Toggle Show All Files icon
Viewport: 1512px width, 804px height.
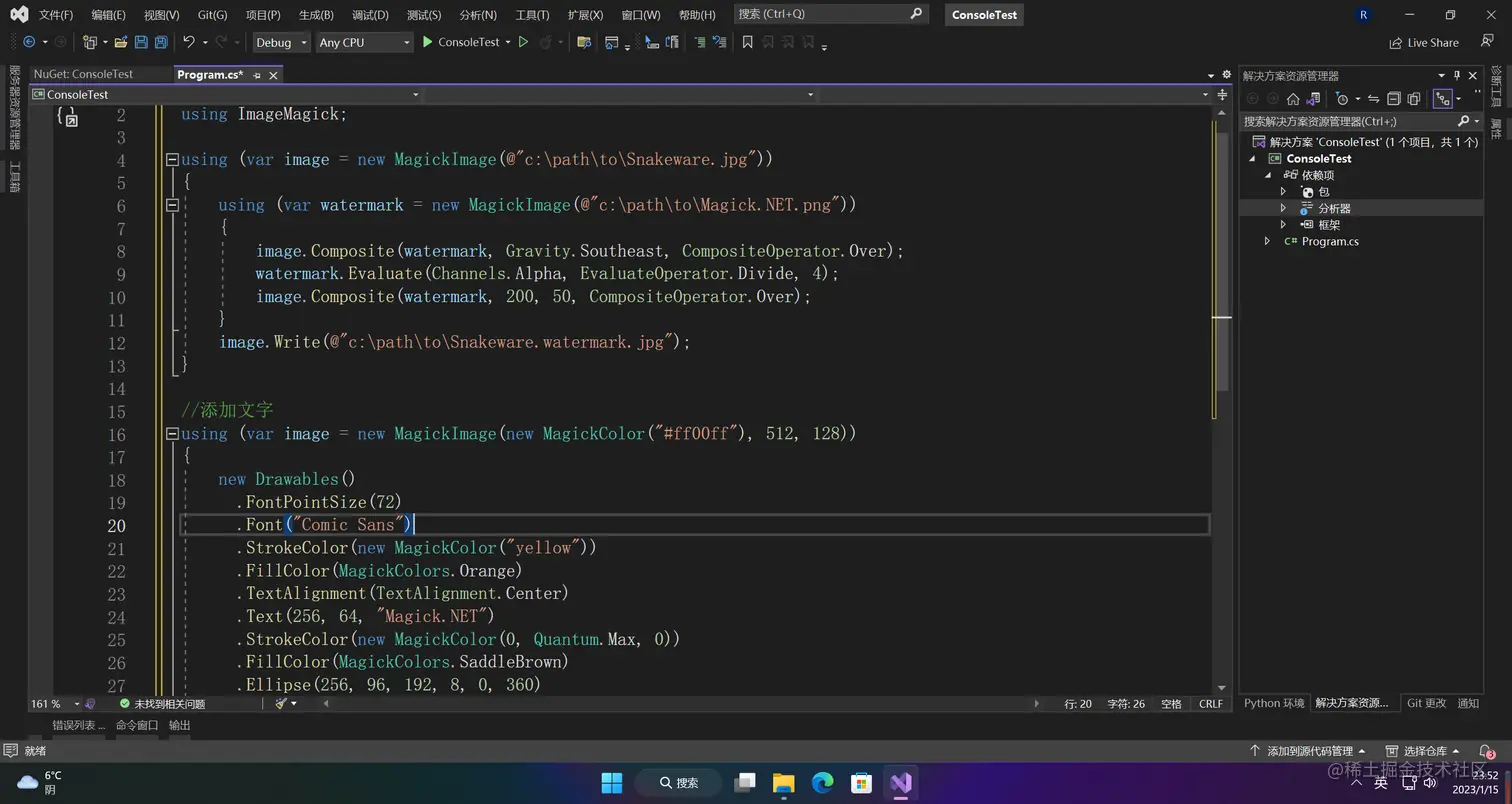[x=1413, y=99]
